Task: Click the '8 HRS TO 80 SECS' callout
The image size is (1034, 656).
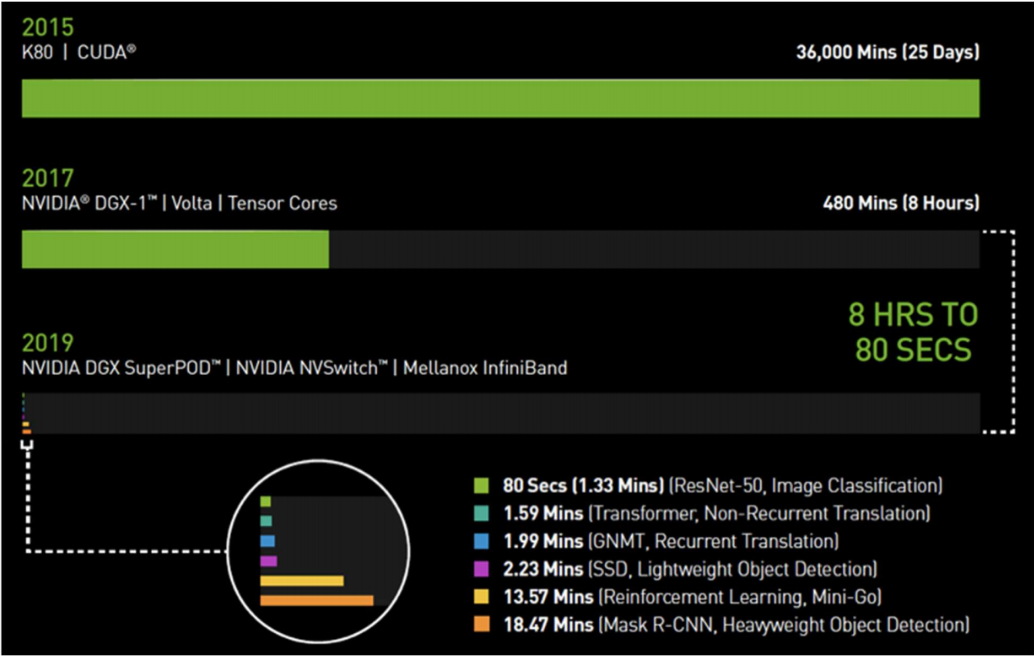Action: [913, 332]
